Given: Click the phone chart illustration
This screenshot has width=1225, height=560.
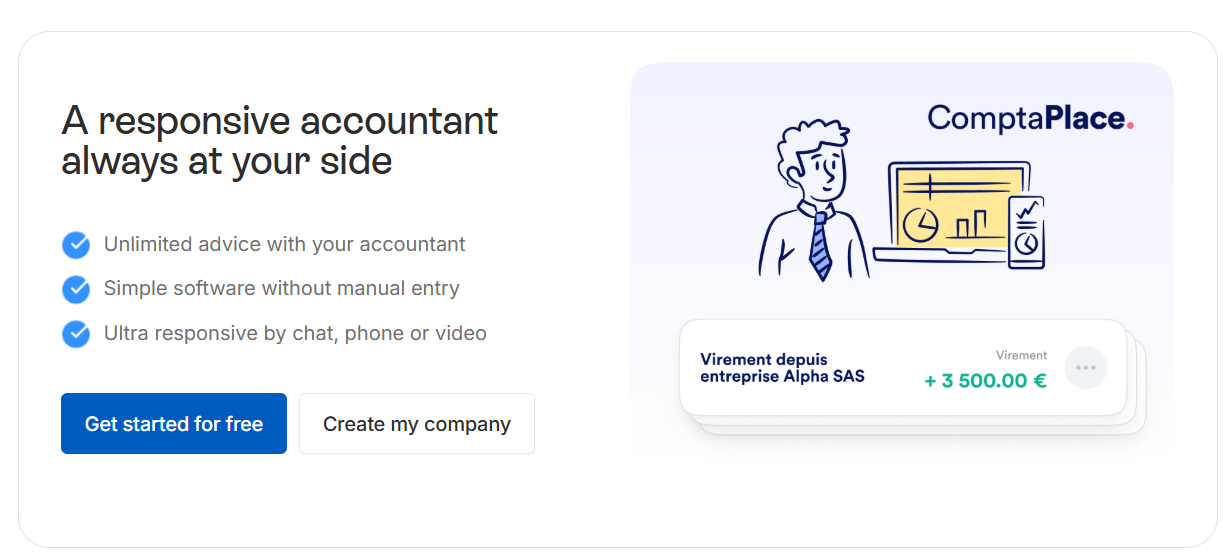Looking at the screenshot, I should click(1026, 232).
